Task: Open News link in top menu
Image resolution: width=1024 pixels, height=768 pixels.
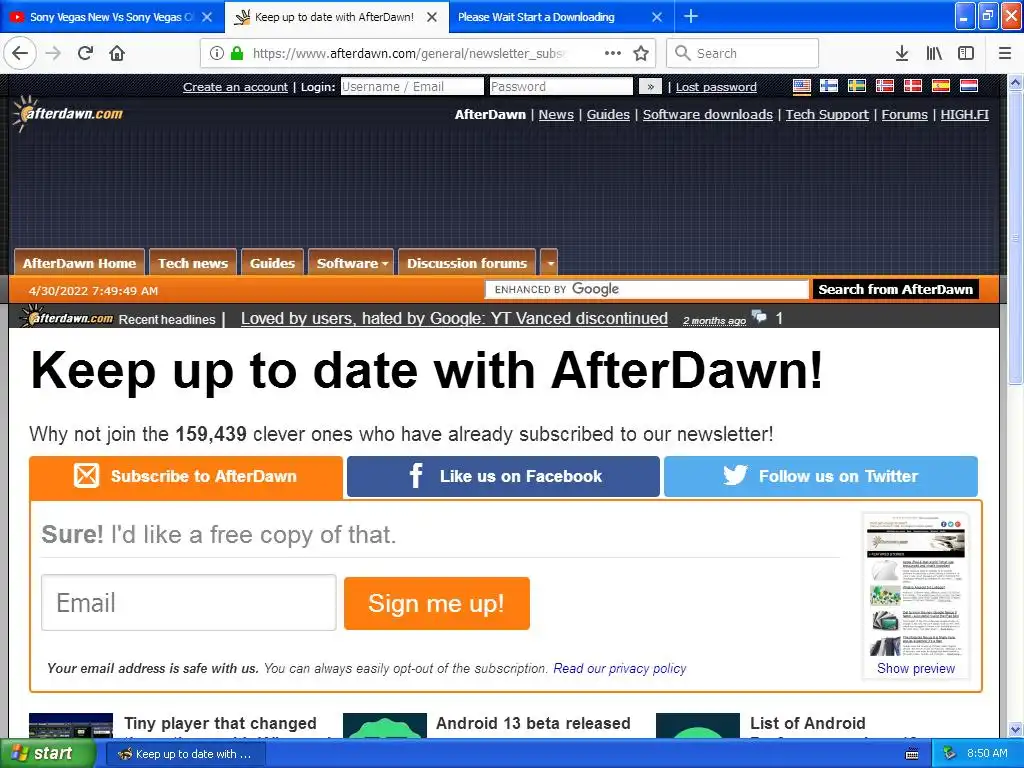Action: tap(556, 114)
